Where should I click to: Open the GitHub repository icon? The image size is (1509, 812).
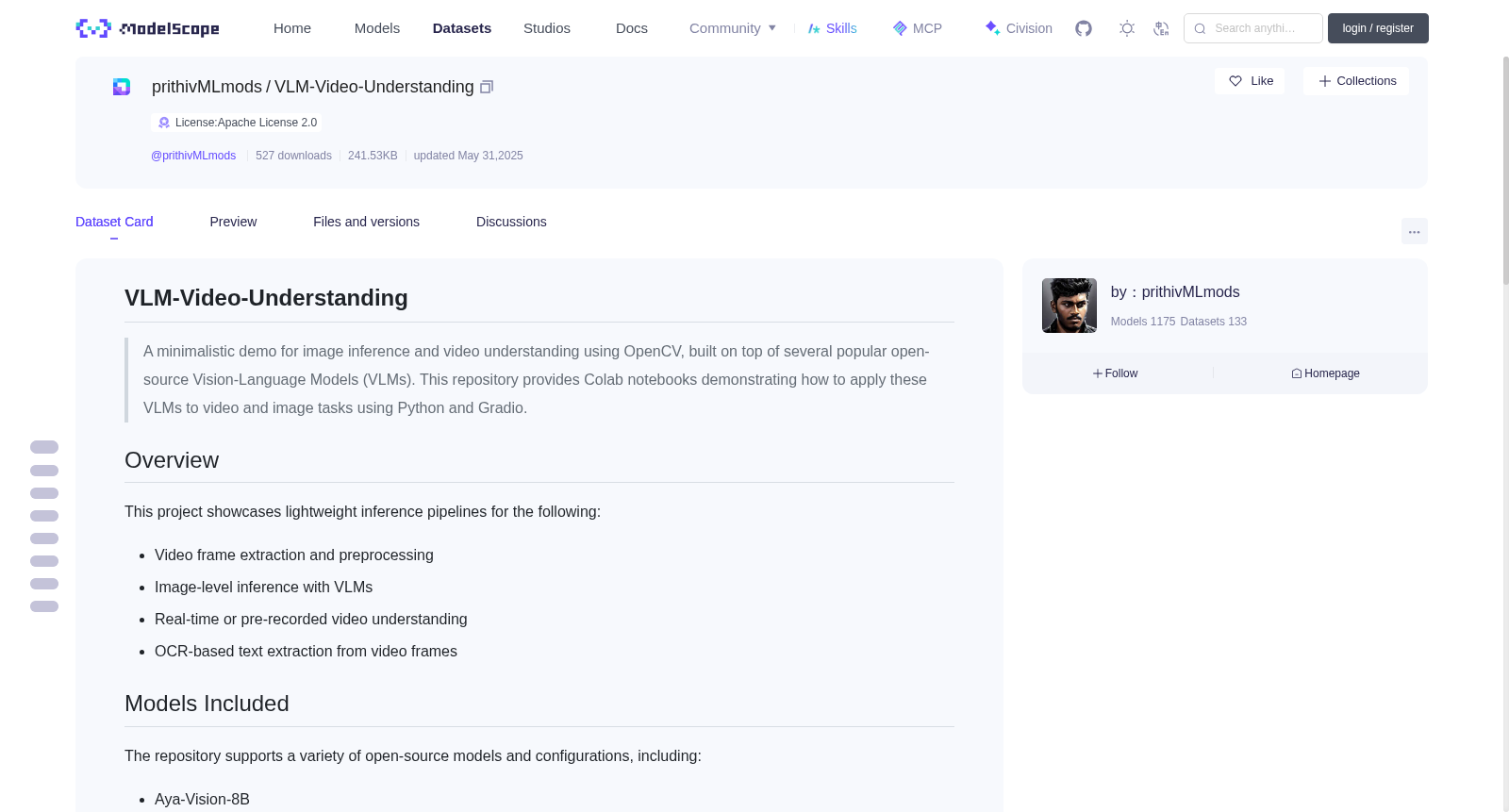[x=1084, y=28]
